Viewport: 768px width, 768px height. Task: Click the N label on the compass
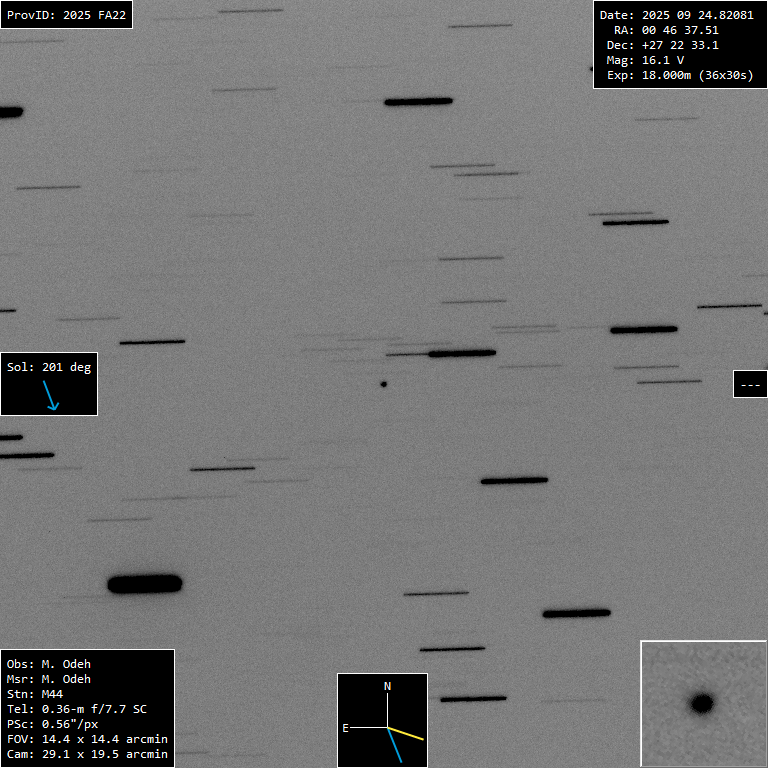tap(387, 686)
